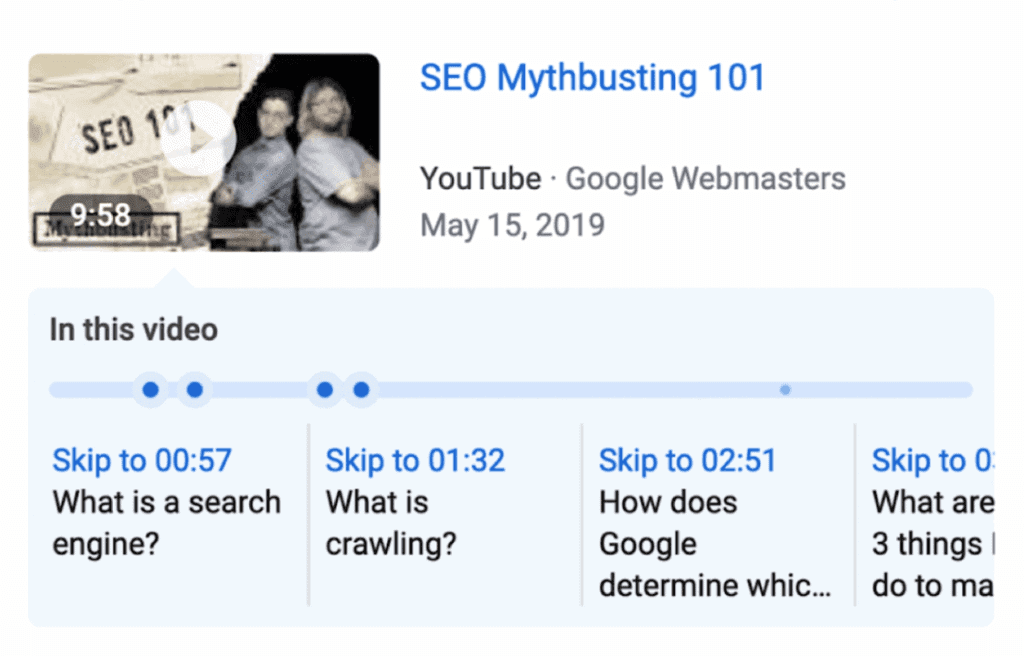The height and width of the screenshot is (656, 1024).
Task: Select 'How does Google determine whic…' text
Action: click(715, 544)
